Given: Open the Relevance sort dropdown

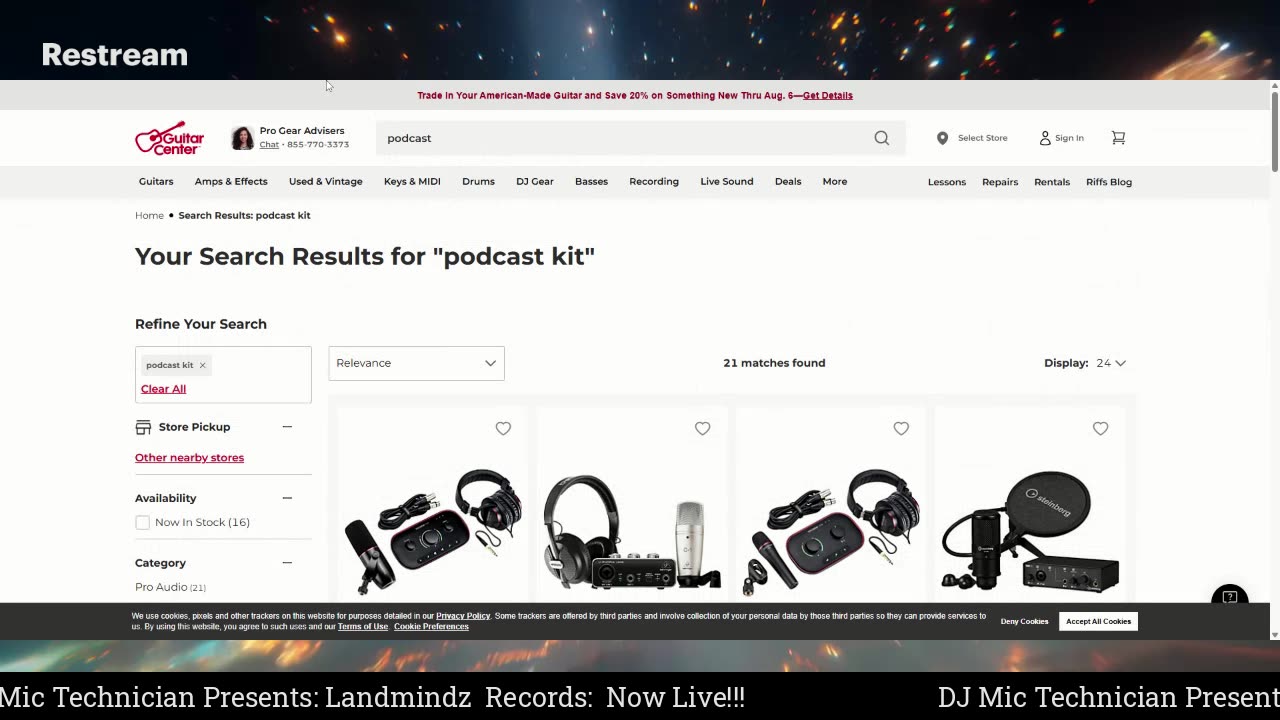Looking at the screenshot, I should click(416, 363).
